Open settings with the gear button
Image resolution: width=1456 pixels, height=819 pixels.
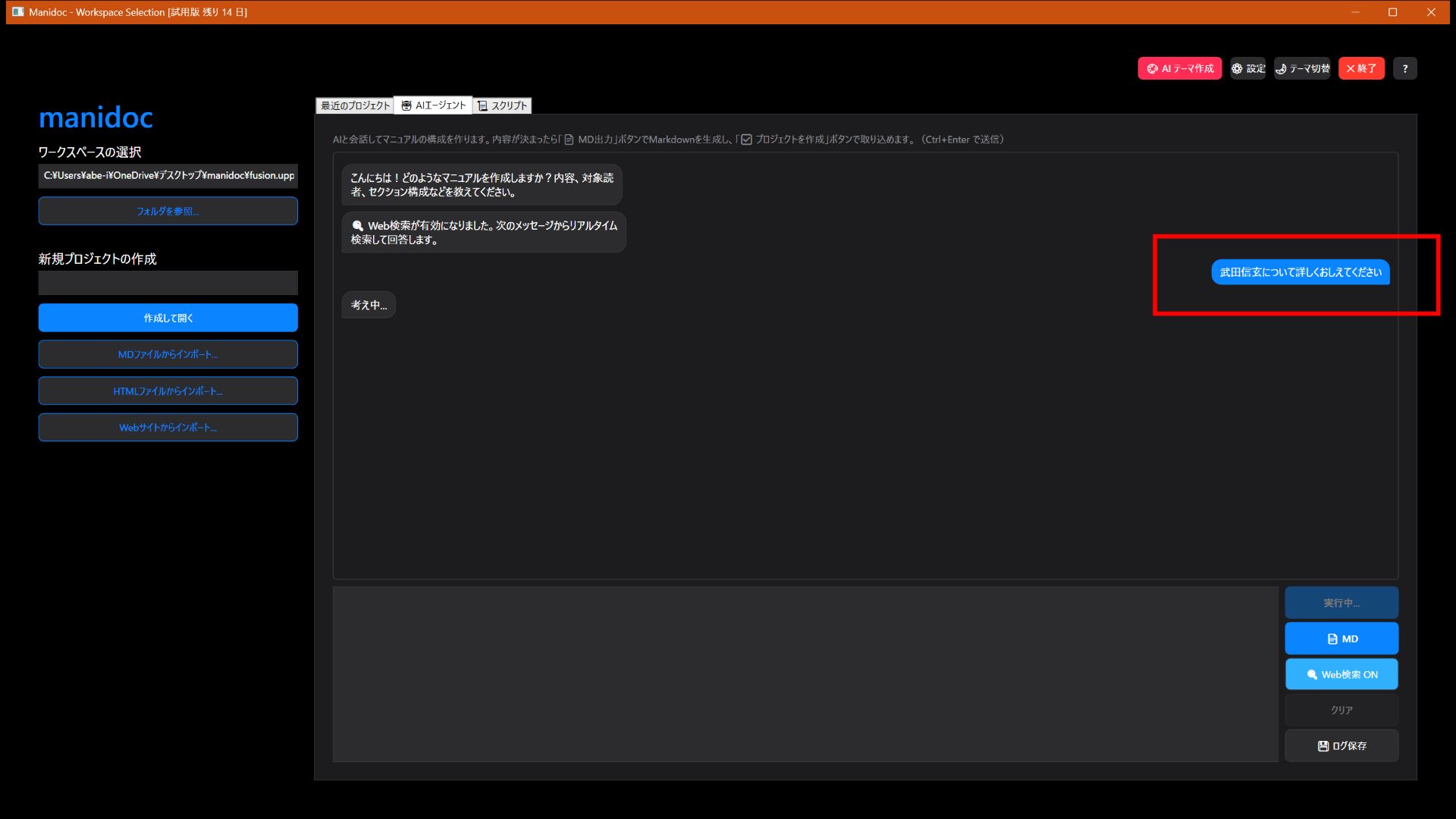[1247, 68]
